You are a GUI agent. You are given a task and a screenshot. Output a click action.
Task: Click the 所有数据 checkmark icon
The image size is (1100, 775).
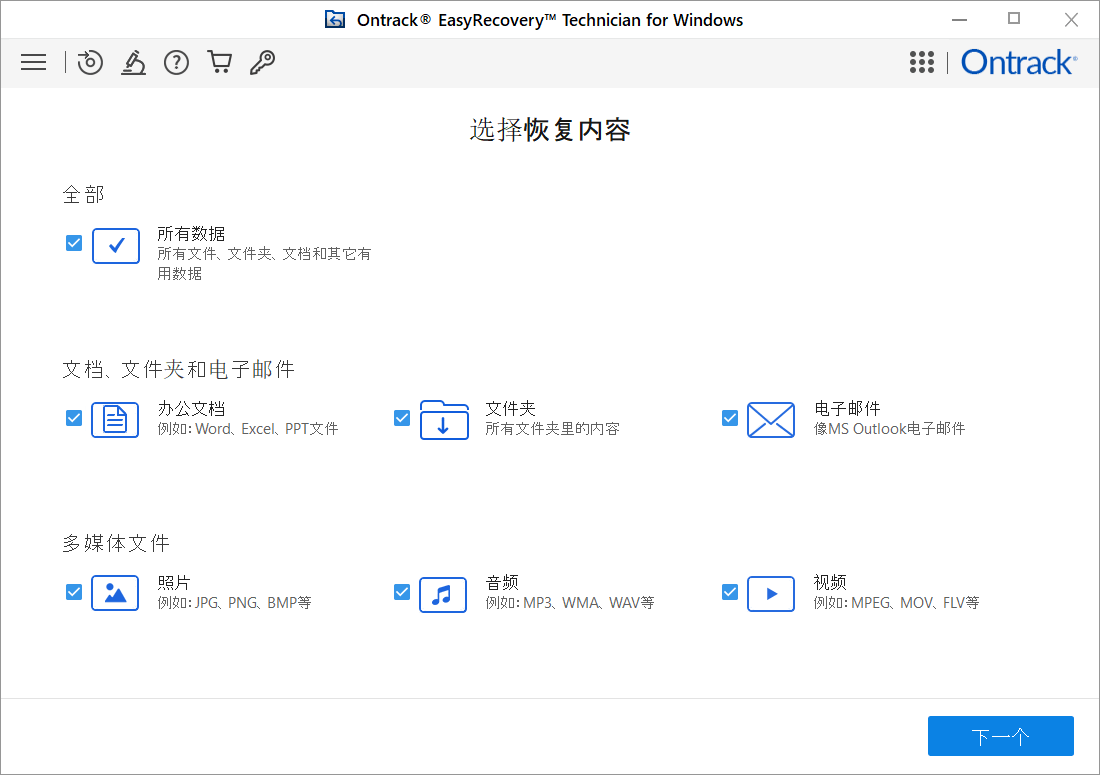tap(116, 245)
